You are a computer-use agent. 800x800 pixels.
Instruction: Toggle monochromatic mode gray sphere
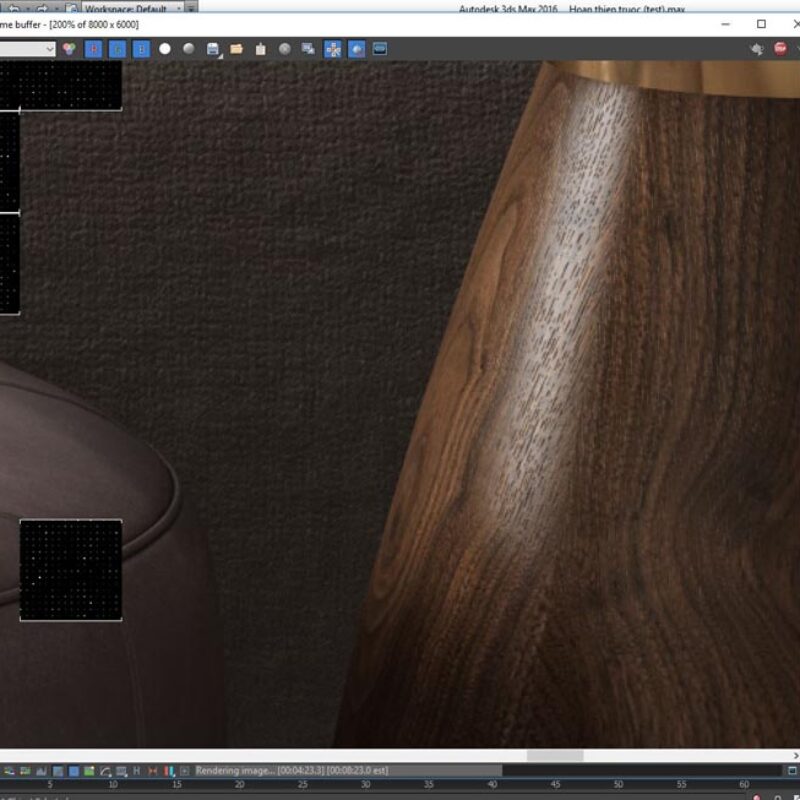[x=189, y=49]
